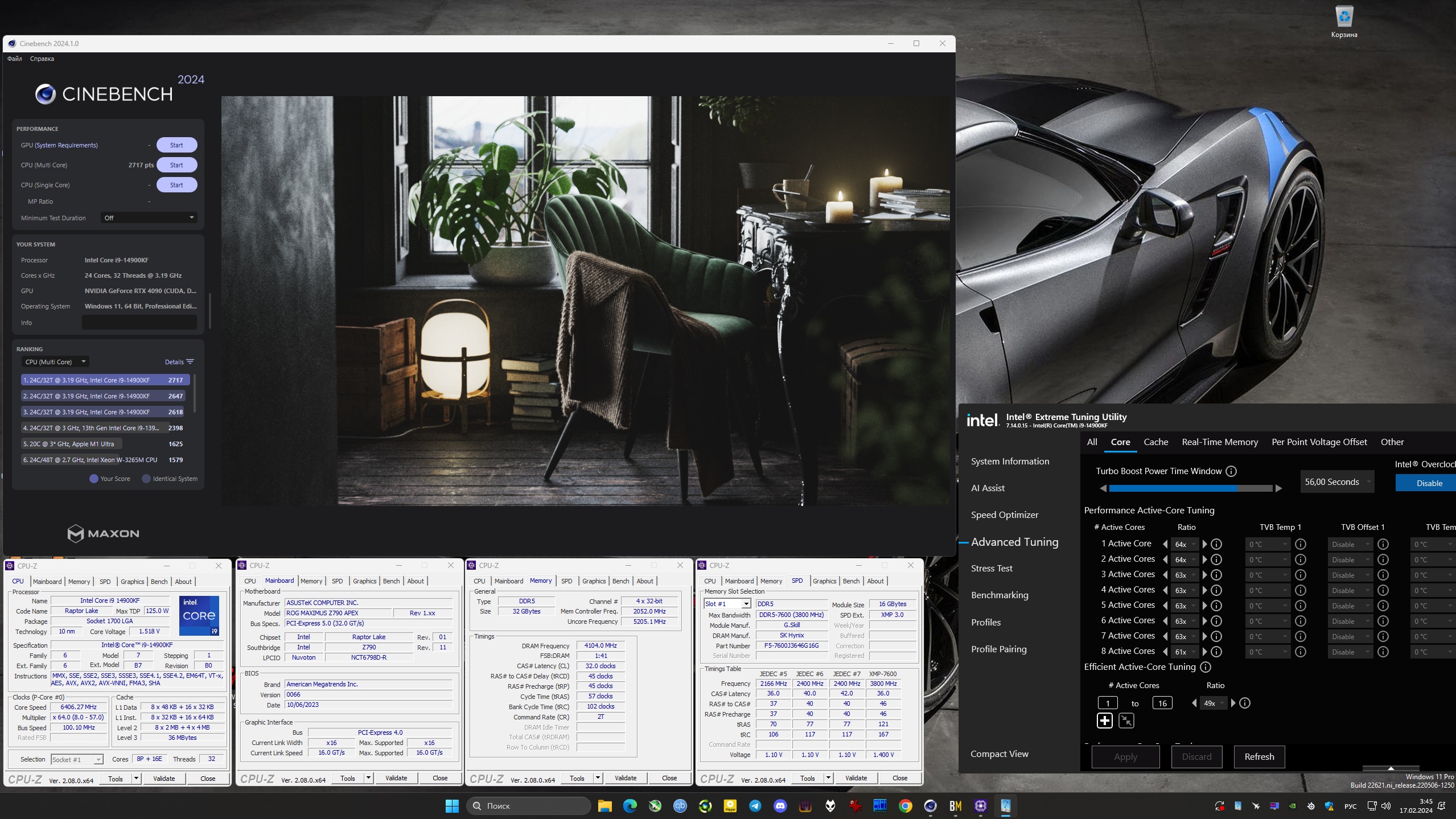Switch to Per Point Voltage Offset tab

click(x=1319, y=442)
